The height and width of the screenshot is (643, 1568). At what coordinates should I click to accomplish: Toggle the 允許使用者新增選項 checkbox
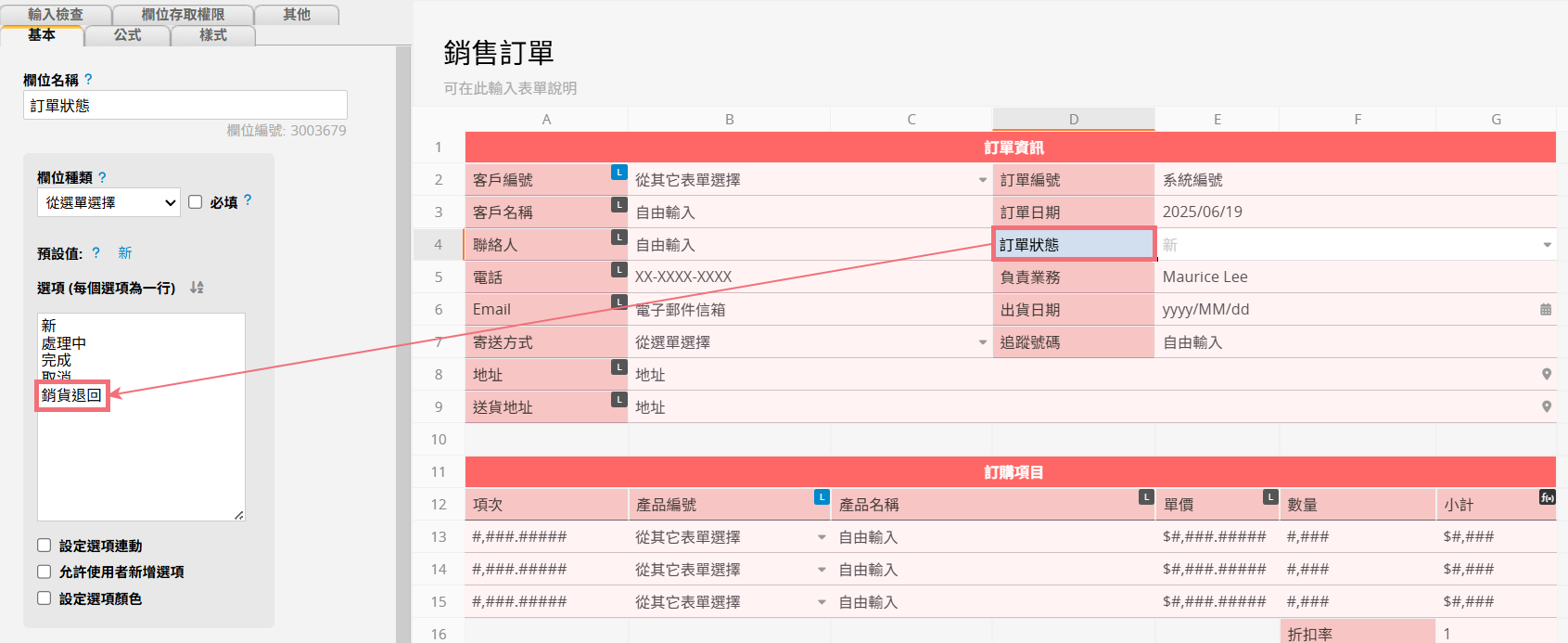coord(45,572)
